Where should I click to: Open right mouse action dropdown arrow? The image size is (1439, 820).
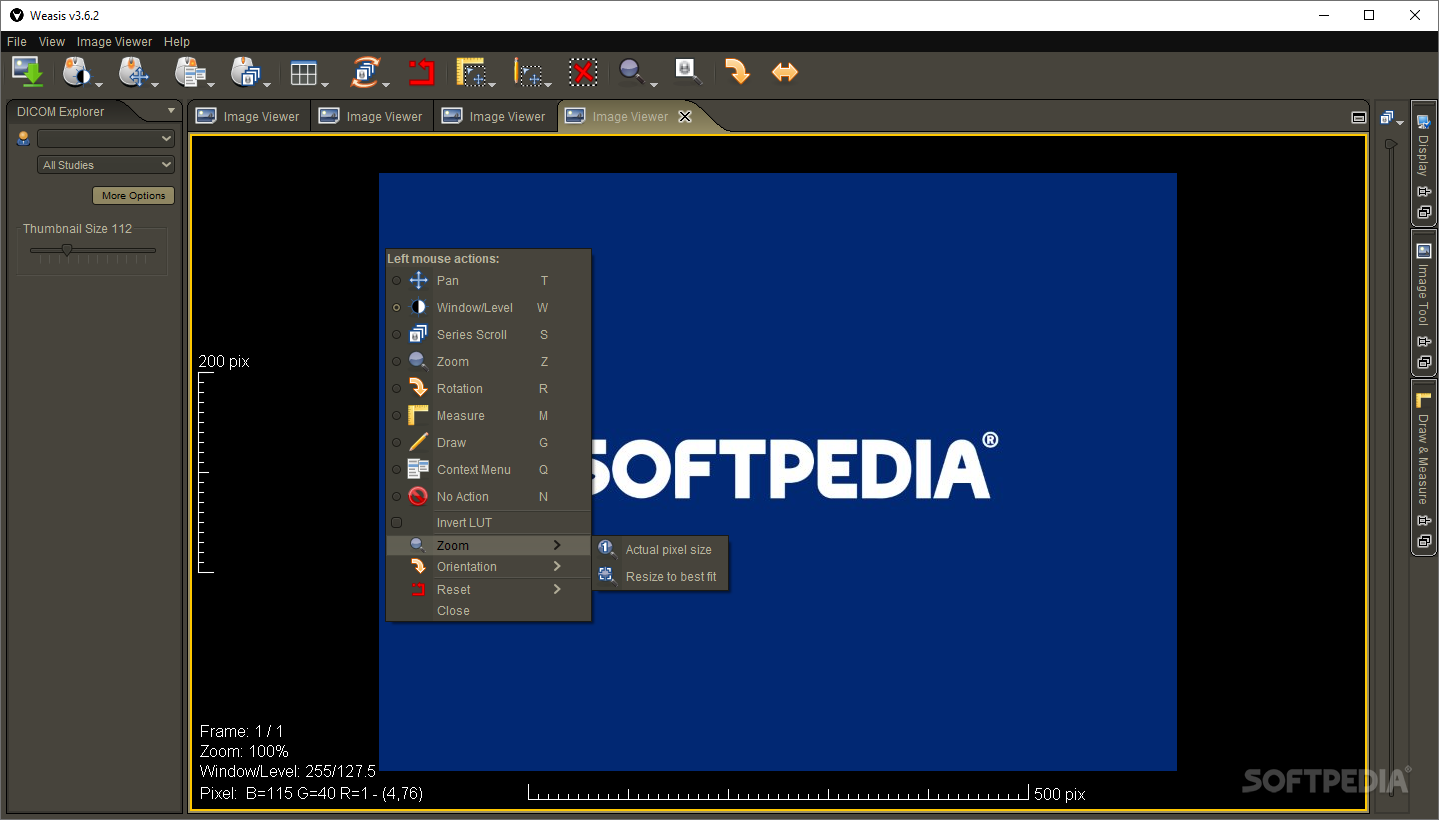(212, 84)
